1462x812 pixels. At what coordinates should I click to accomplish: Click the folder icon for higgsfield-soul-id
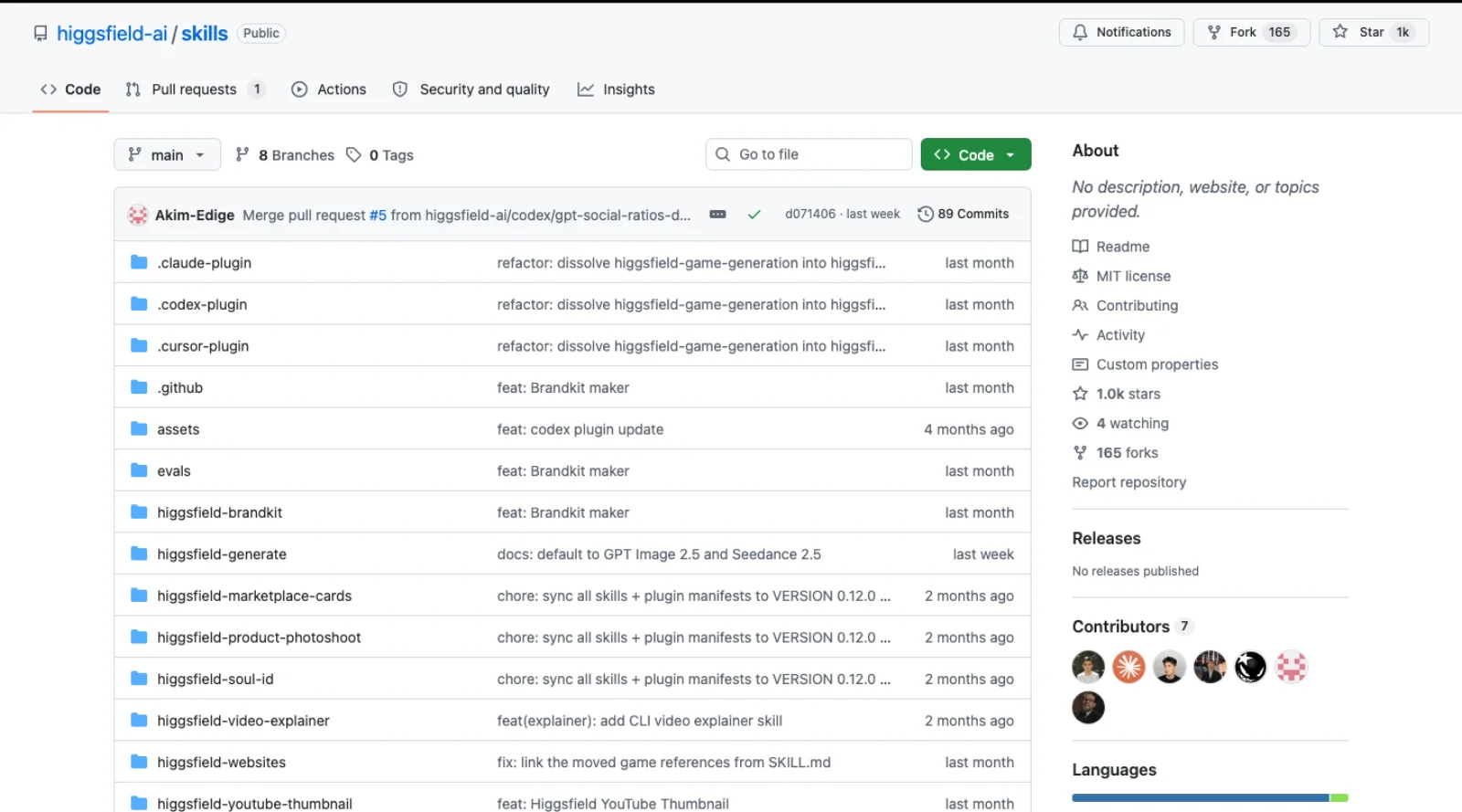coord(139,679)
